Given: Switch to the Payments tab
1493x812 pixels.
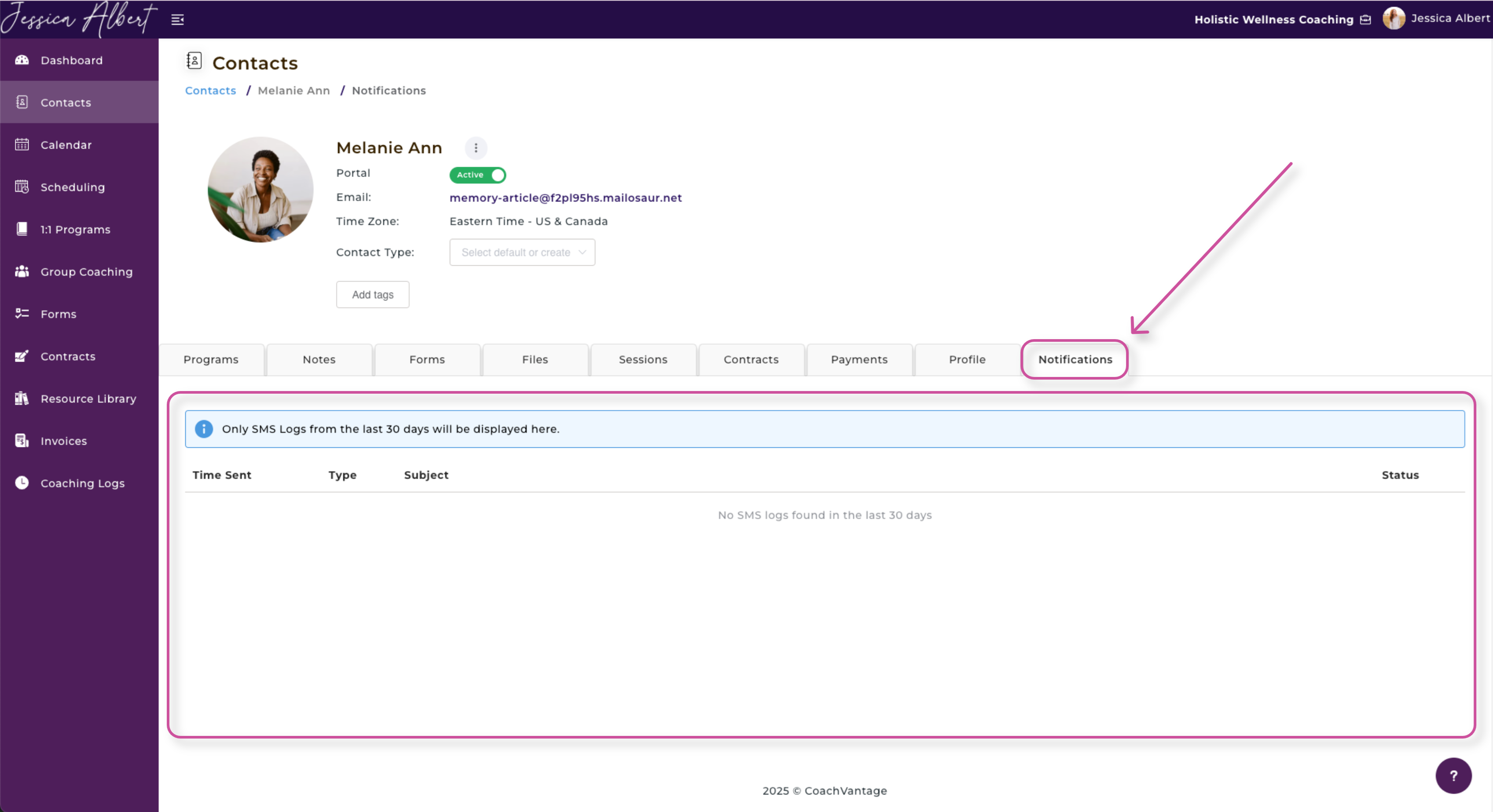Looking at the screenshot, I should (859, 360).
